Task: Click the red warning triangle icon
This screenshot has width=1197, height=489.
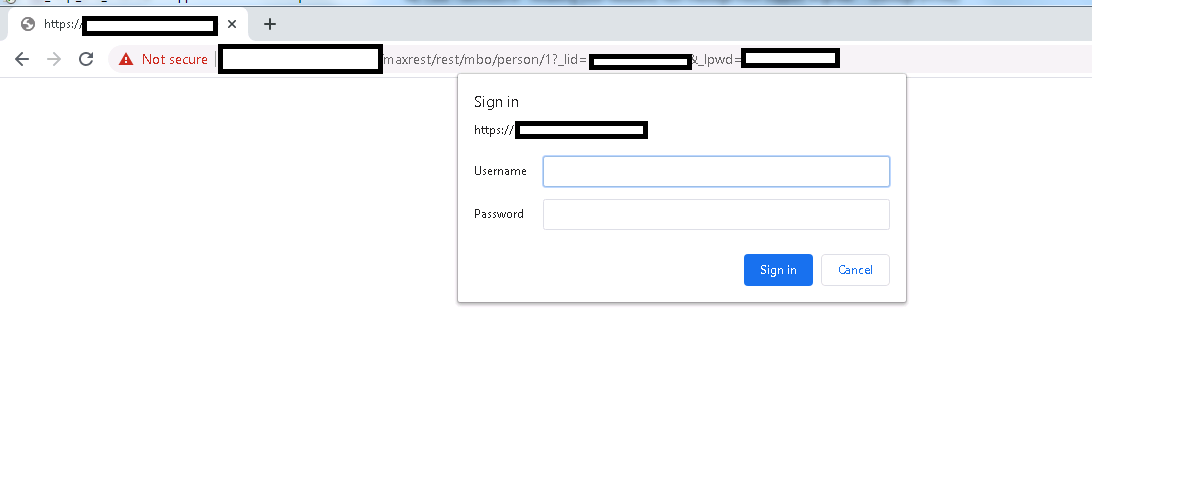Action: 126,60
